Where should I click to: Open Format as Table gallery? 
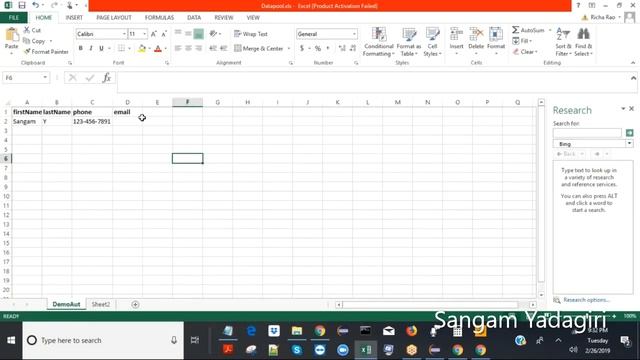[409, 42]
